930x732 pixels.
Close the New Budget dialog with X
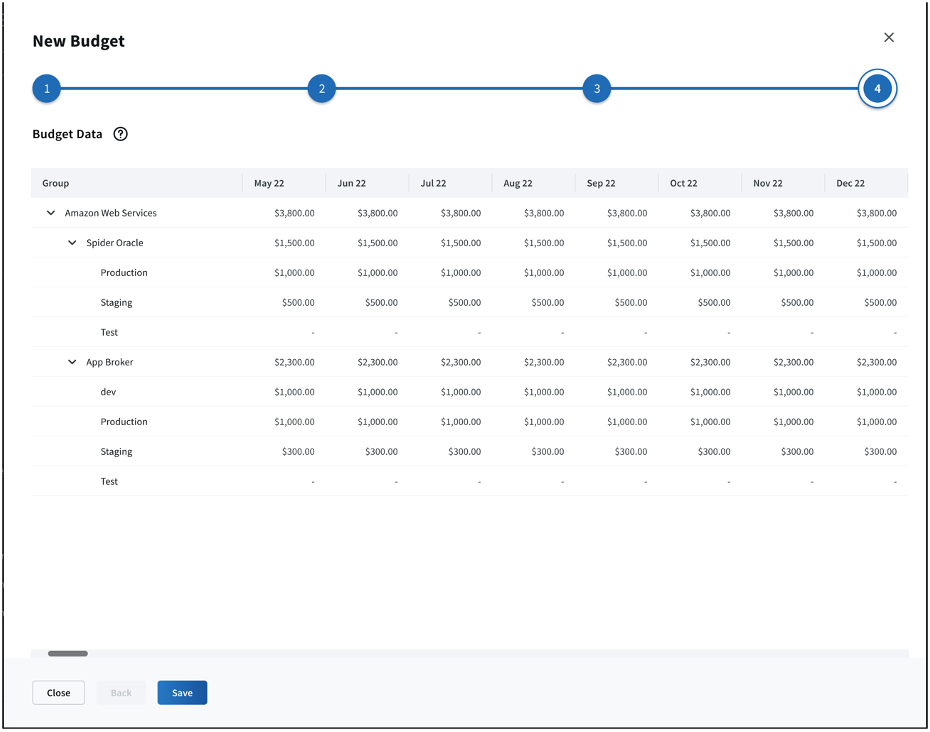click(x=889, y=38)
